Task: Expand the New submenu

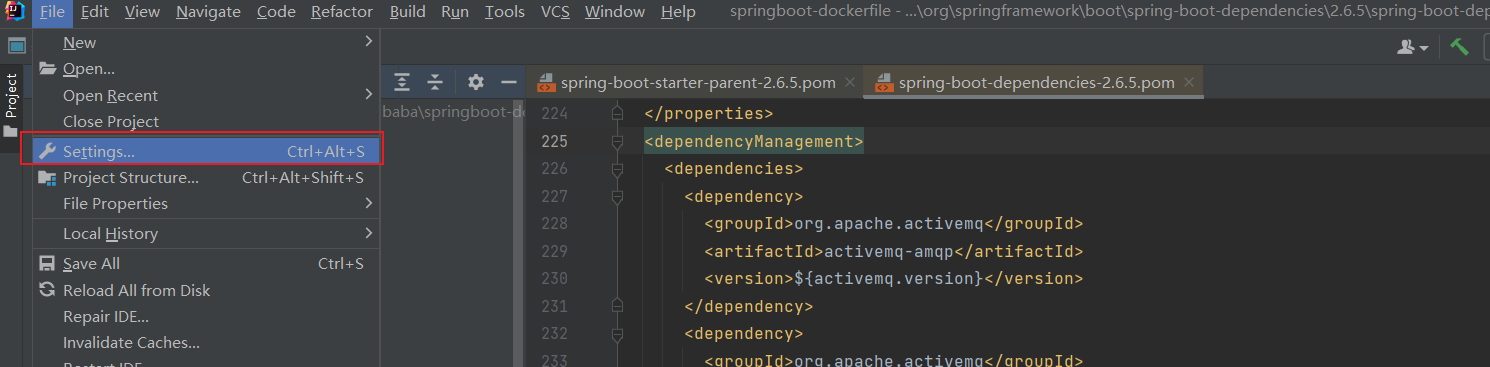Action: [x=206, y=42]
